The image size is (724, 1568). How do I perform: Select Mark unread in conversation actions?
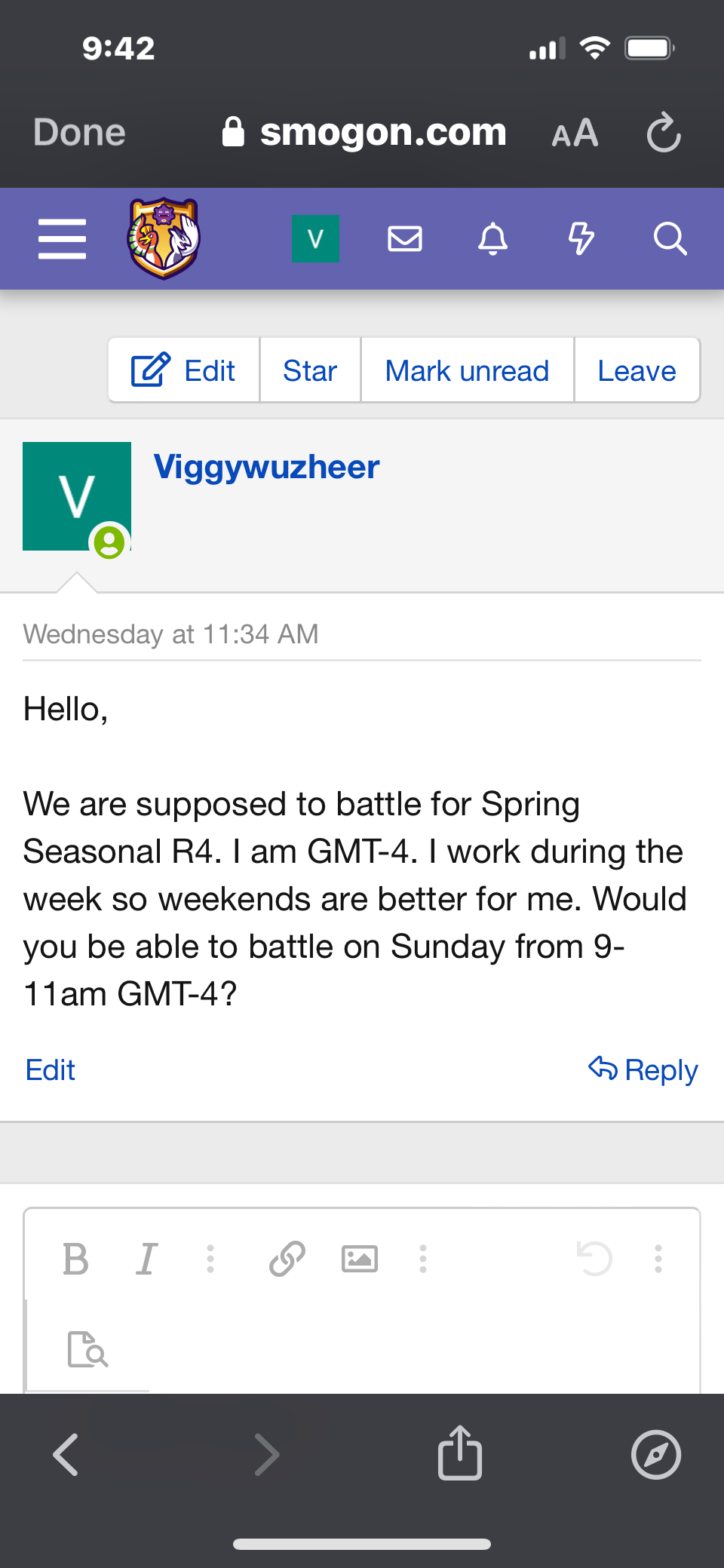468,370
